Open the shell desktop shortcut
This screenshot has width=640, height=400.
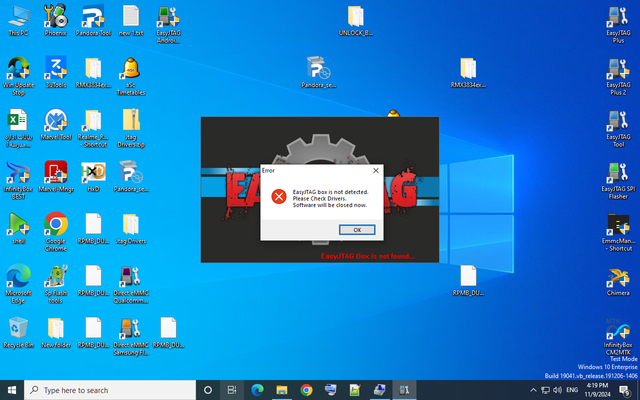click(x=18, y=228)
